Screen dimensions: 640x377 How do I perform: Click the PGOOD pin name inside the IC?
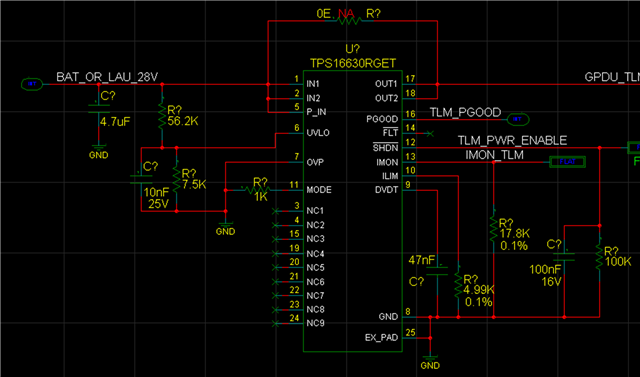coord(382,119)
